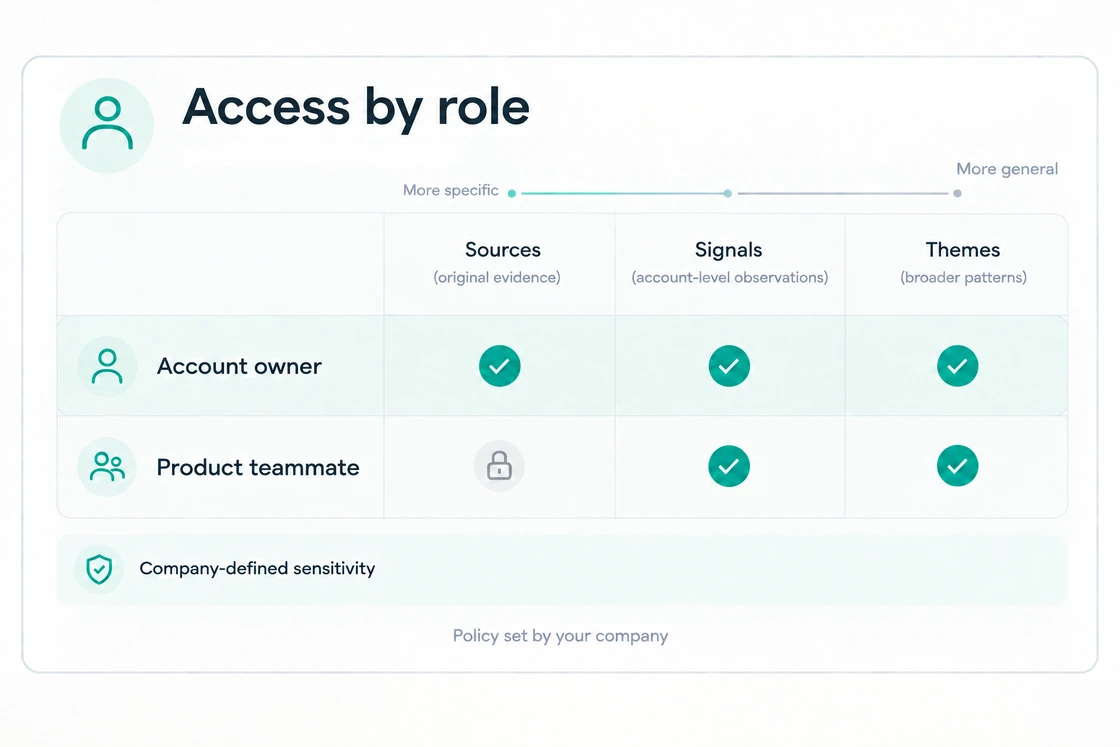Viewport: 1120px width, 747px height.
Task: Click Account owner's Themes checkmark
Action: click(958, 366)
